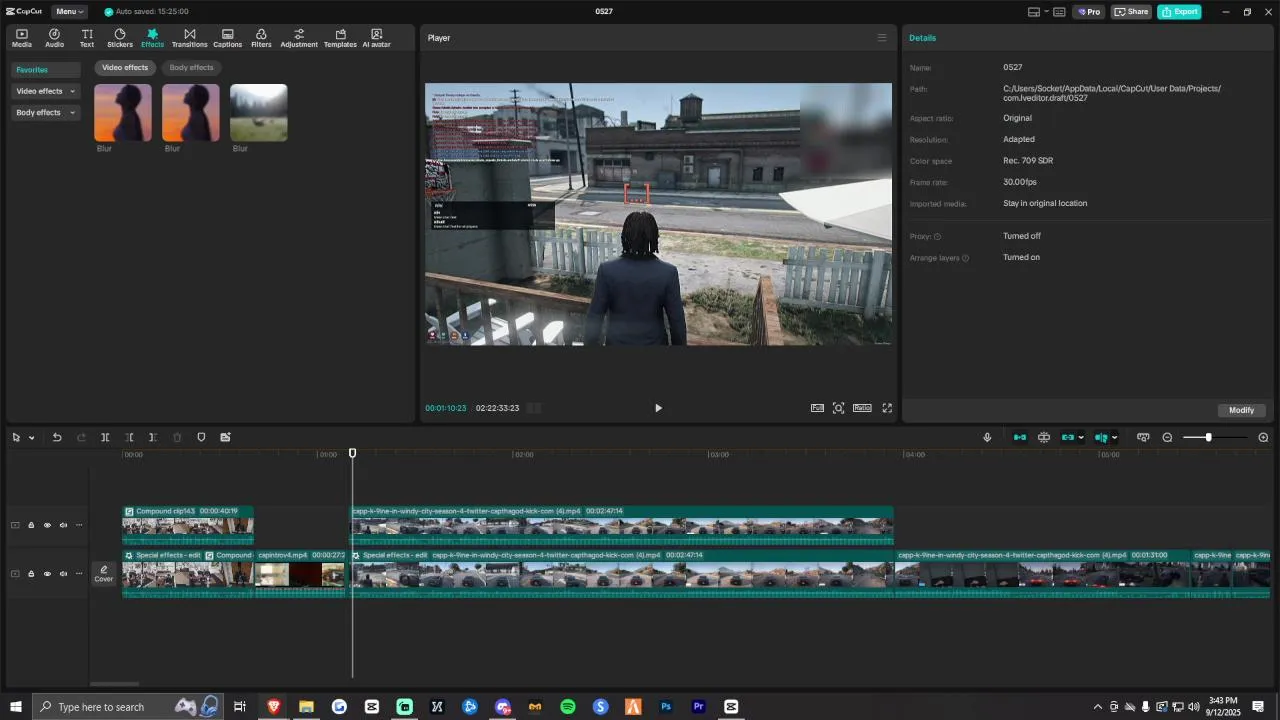Viewport: 1280px width, 720px height.
Task: Click the timeline cover settings icon
Action: [x=1143, y=437]
